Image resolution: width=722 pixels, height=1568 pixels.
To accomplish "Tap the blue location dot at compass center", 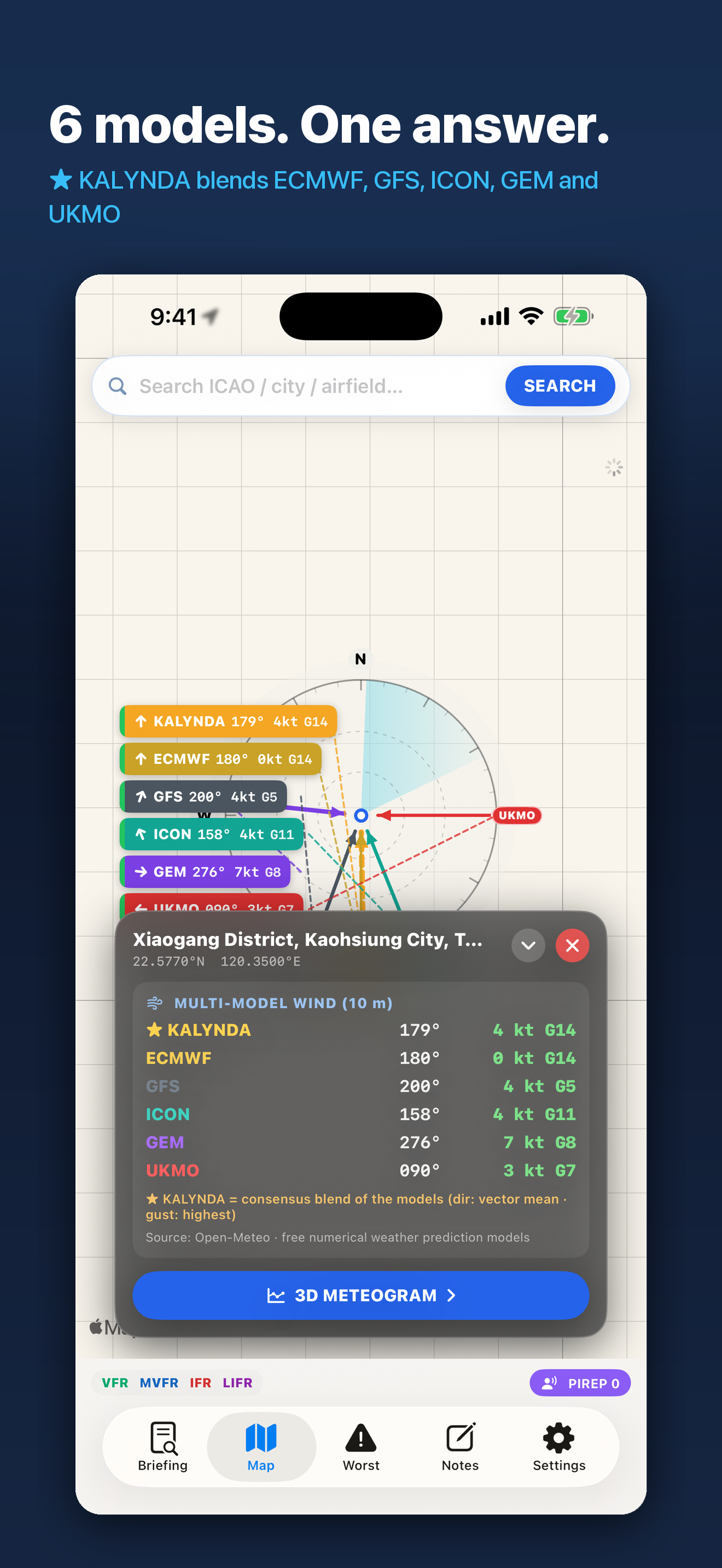I will point(361,815).
